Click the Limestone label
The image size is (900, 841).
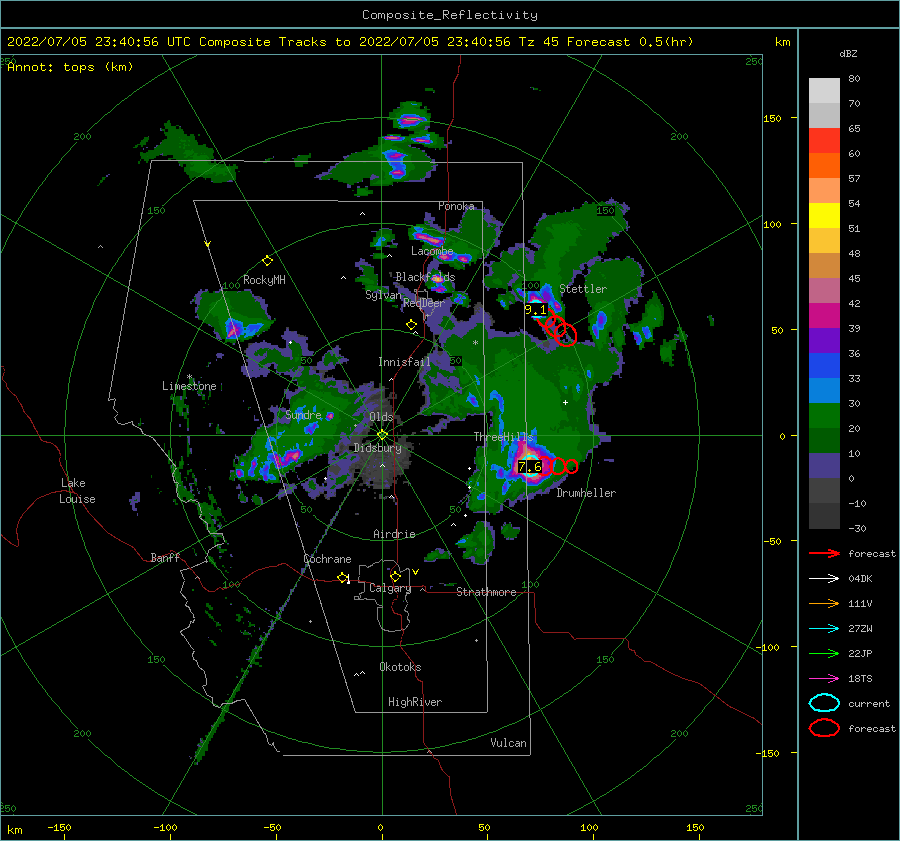coord(189,386)
